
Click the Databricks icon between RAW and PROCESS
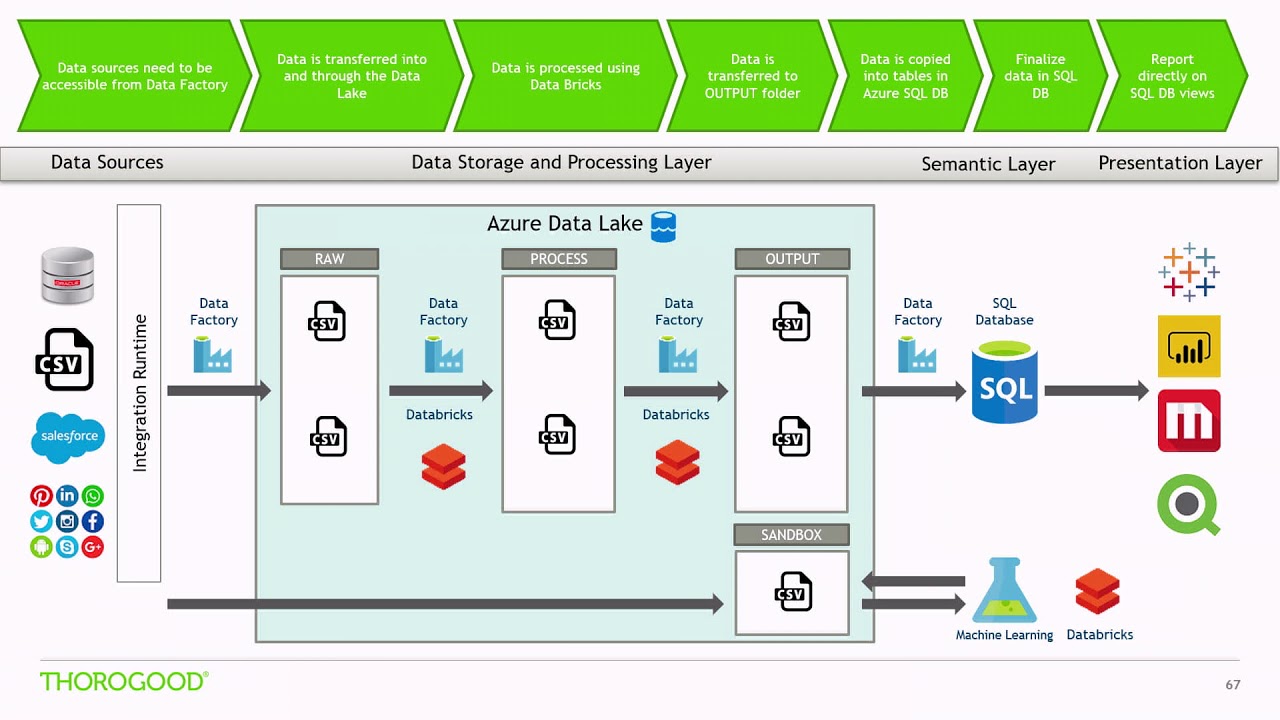click(443, 465)
